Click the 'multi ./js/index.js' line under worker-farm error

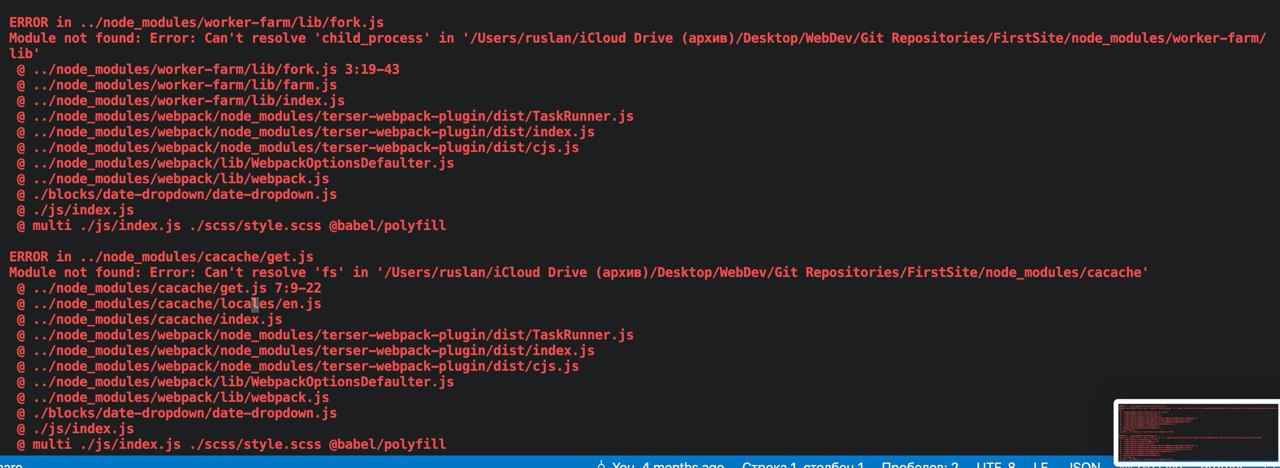coord(231,226)
